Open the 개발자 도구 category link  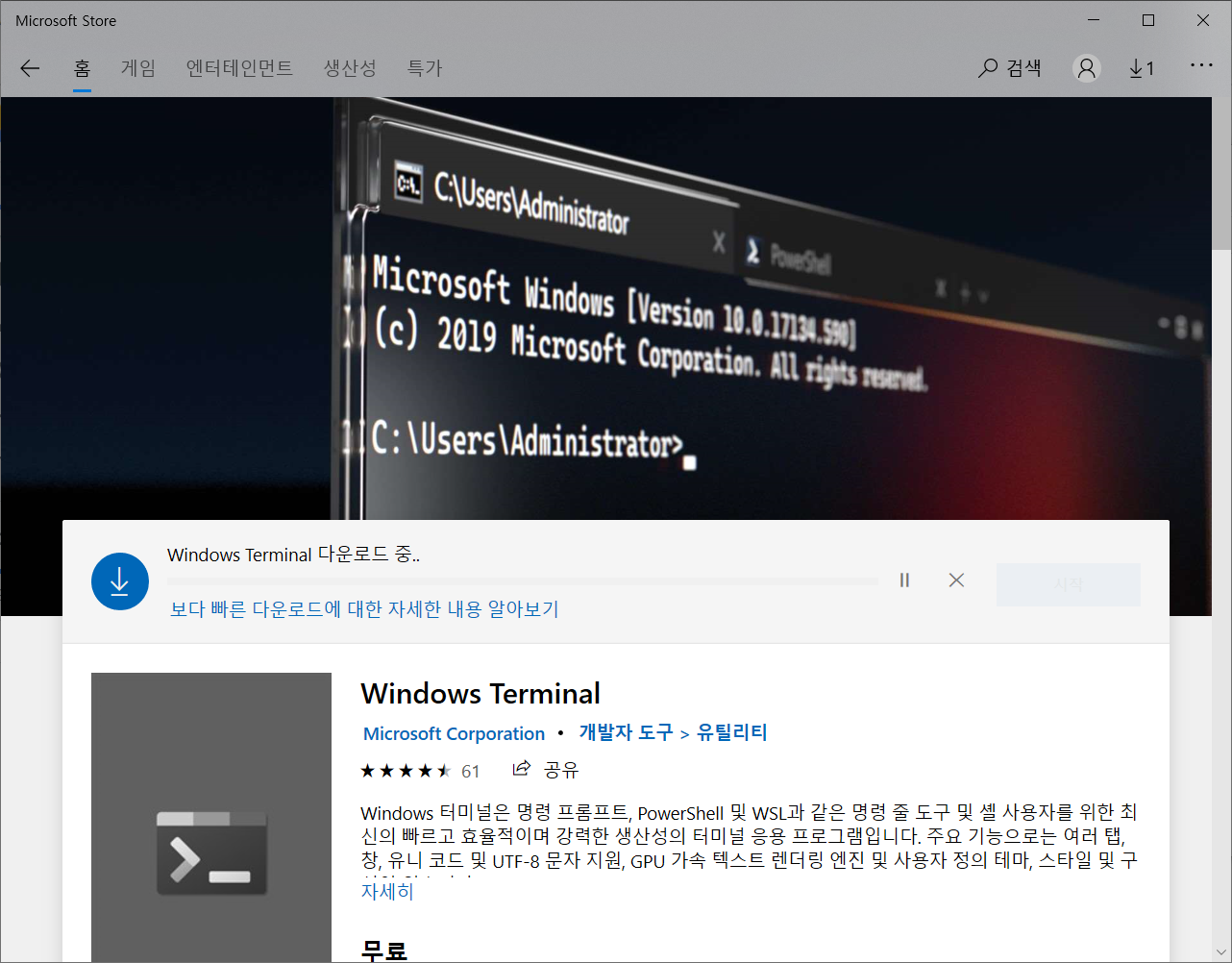click(626, 732)
